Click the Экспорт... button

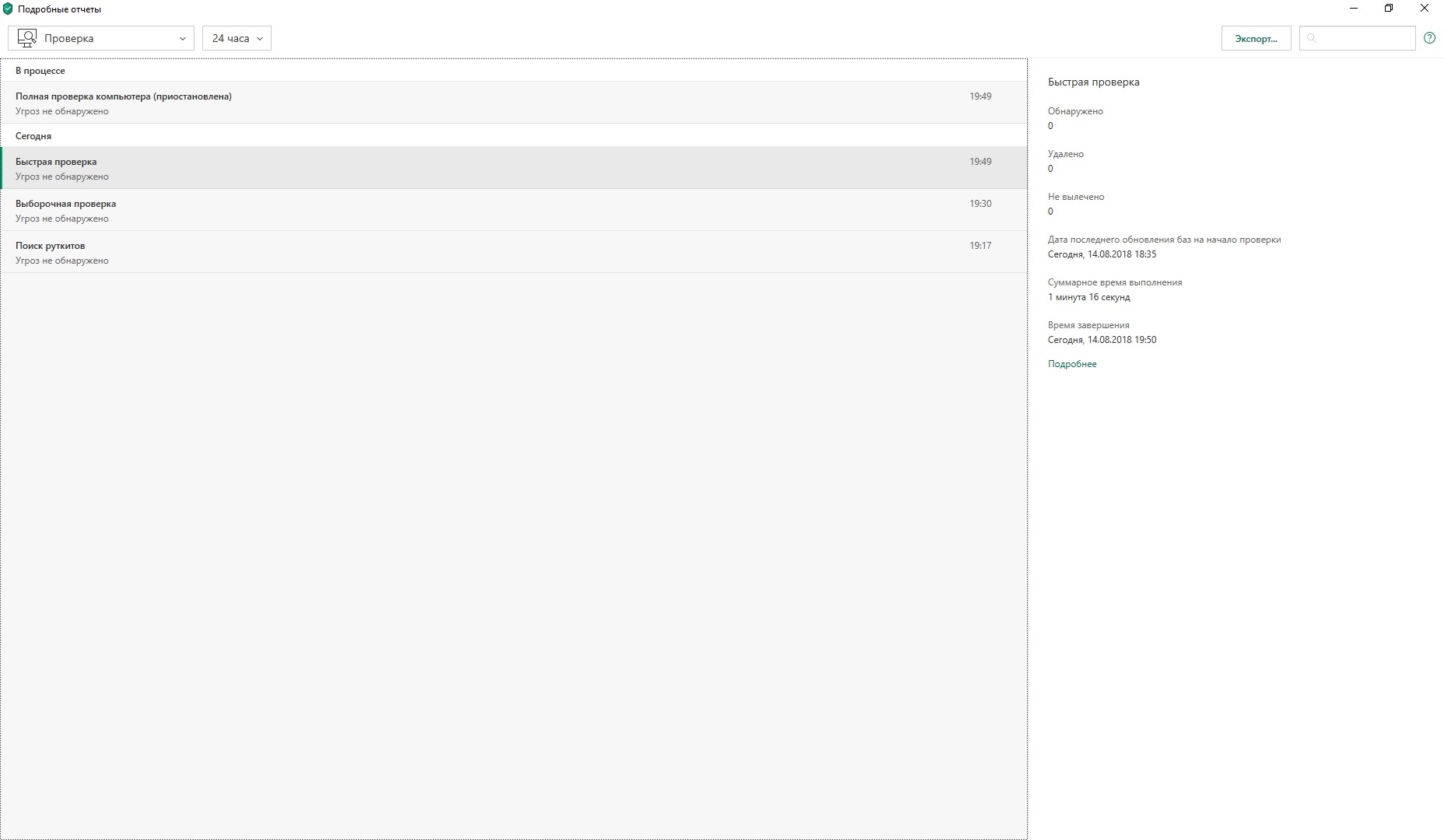pos(1256,38)
